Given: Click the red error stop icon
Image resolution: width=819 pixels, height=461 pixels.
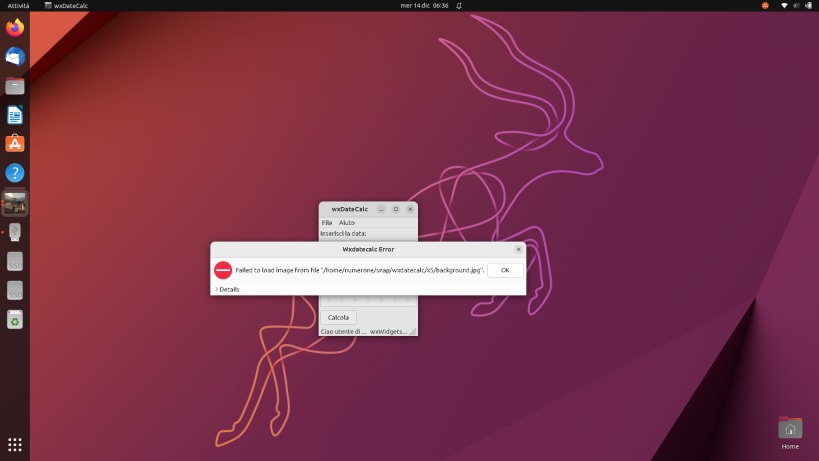Looking at the screenshot, I should click(x=223, y=270).
